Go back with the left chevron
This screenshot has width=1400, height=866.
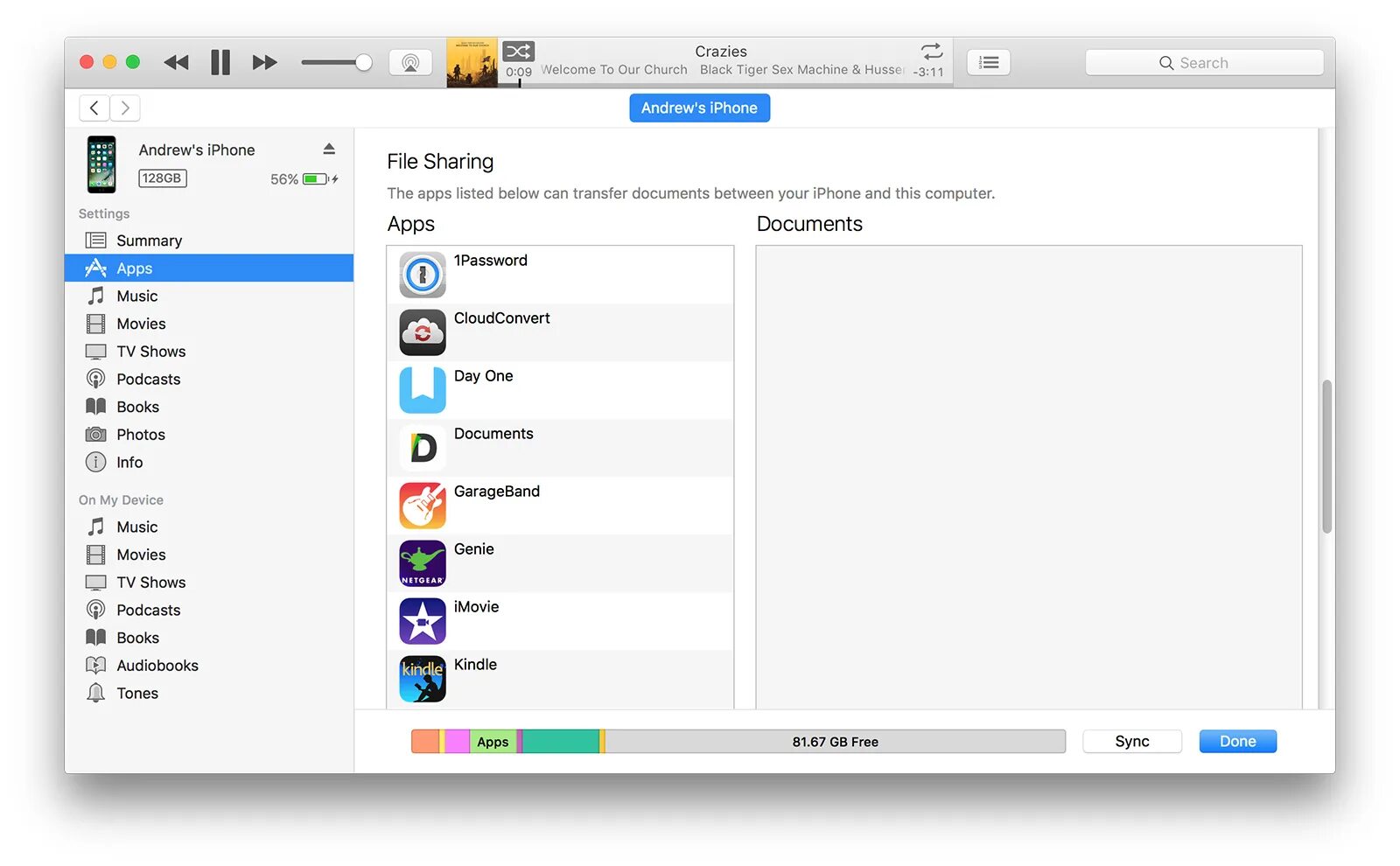pos(94,108)
